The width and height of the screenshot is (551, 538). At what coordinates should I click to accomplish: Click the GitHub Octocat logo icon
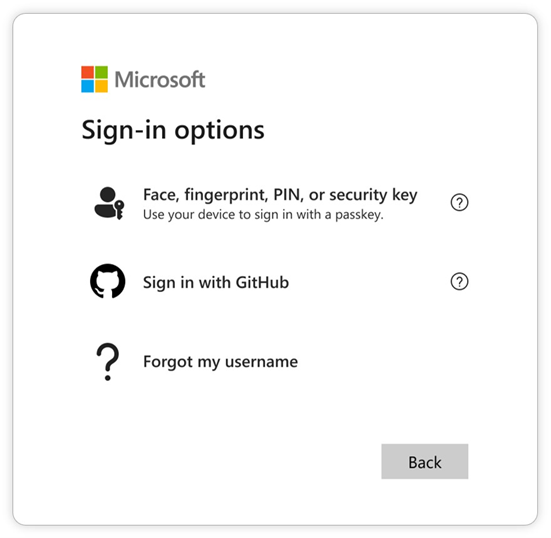108,281
